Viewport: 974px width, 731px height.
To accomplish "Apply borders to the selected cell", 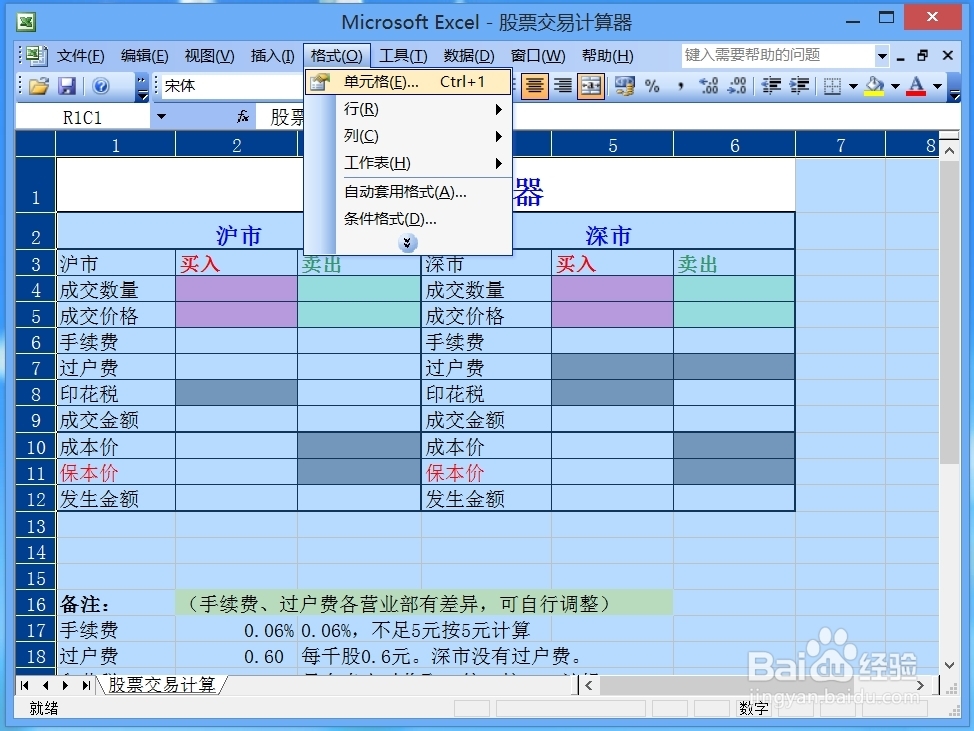I will (x=832, y=86).
